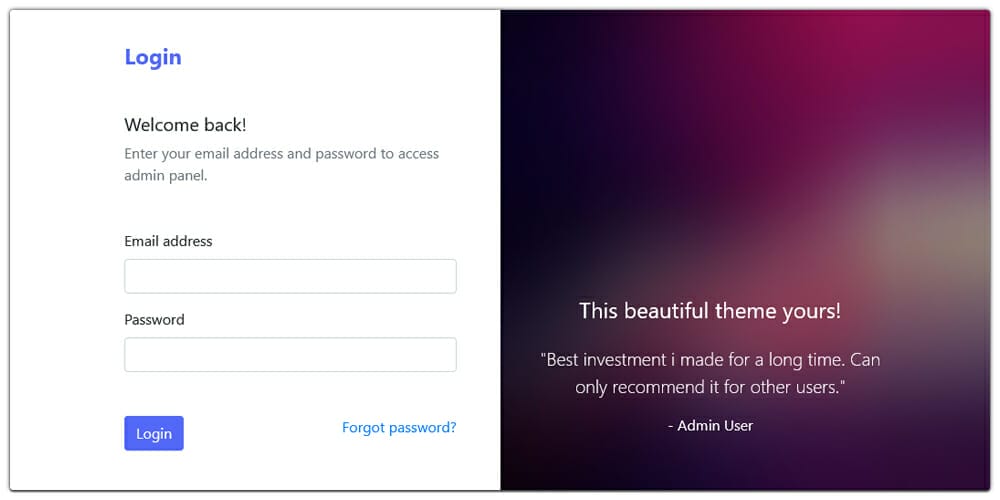The height and width of the screenshot is (500, 1000).
Task: Select the Welcome back! heading
Action: click(x=186, y=125)
